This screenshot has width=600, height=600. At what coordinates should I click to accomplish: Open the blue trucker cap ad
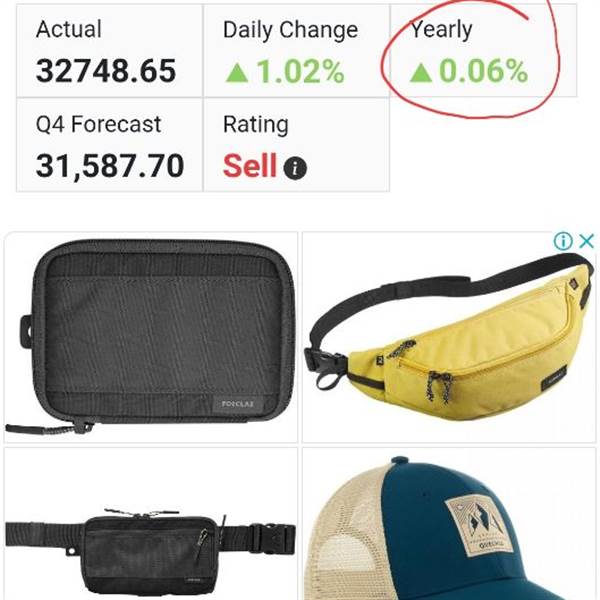449,524
